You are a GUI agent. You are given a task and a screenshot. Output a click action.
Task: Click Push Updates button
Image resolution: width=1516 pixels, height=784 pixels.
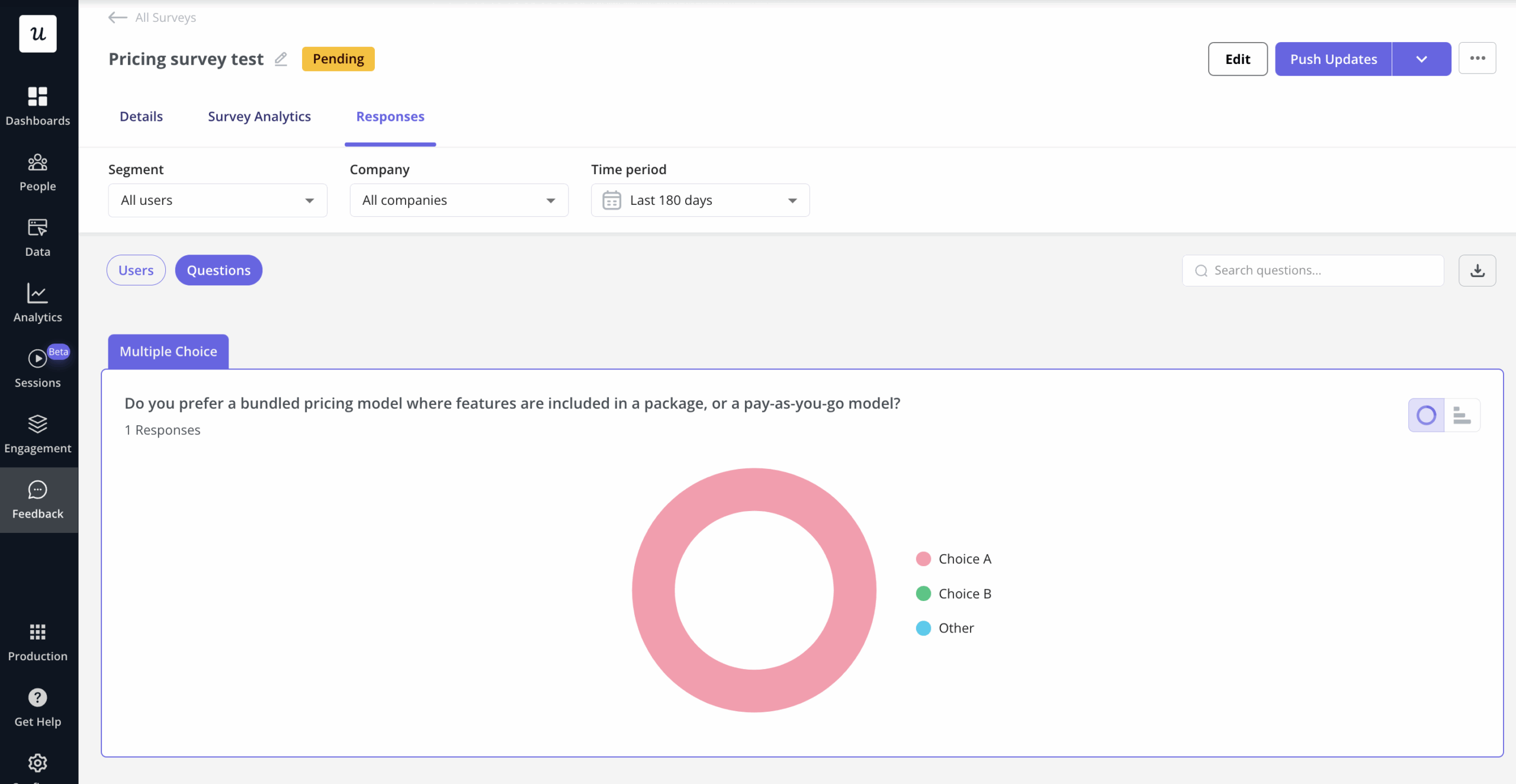point(1334,59)
